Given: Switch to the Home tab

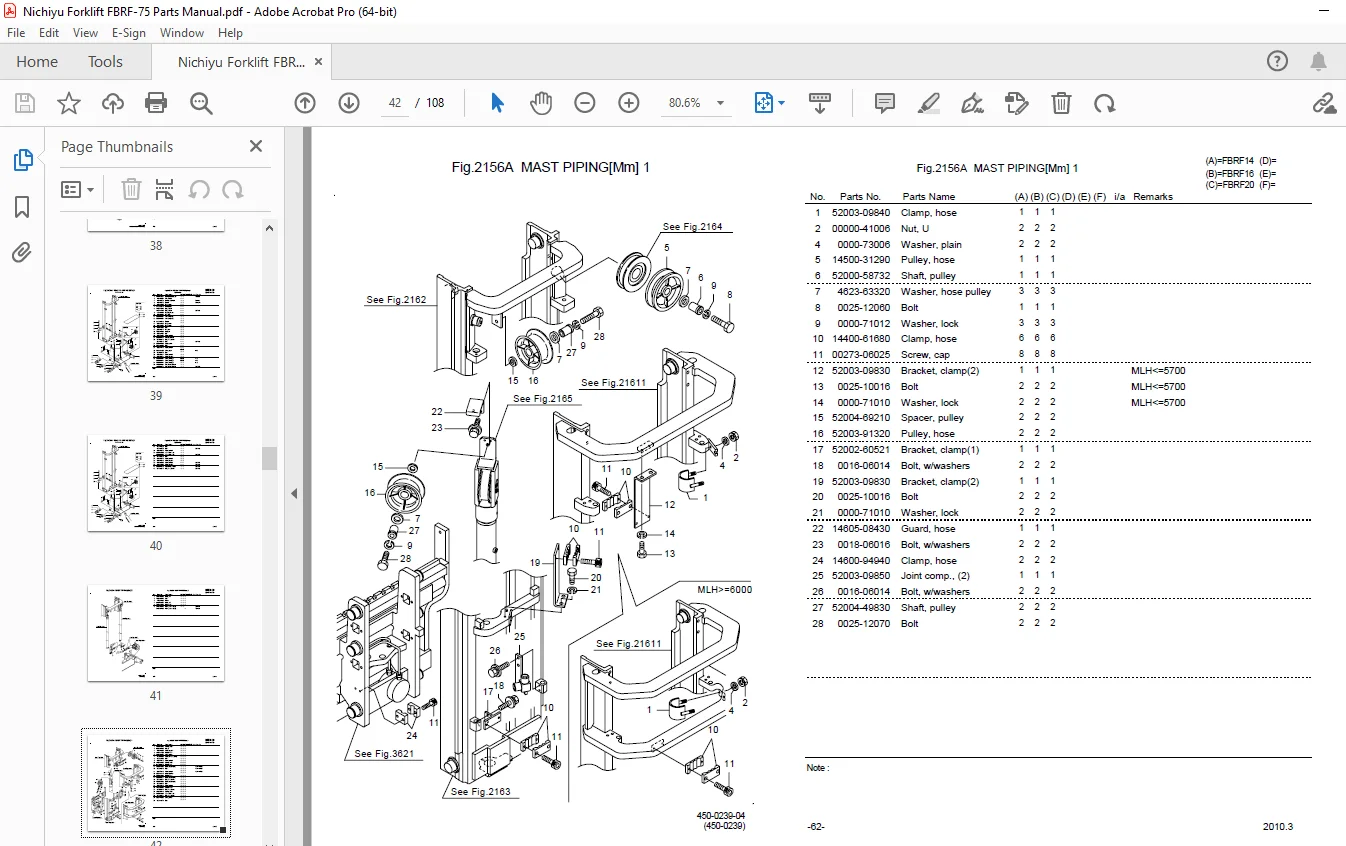Looking at the screenshot, I should [37, 62].
